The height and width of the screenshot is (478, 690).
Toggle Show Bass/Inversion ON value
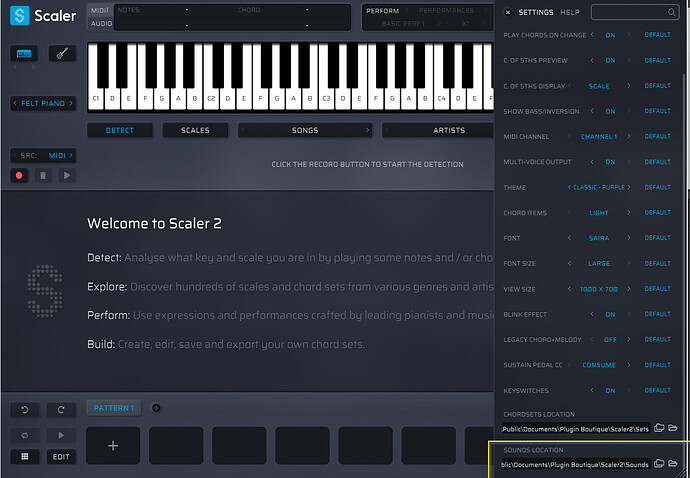pyautogui.click(x=610, y=112)
